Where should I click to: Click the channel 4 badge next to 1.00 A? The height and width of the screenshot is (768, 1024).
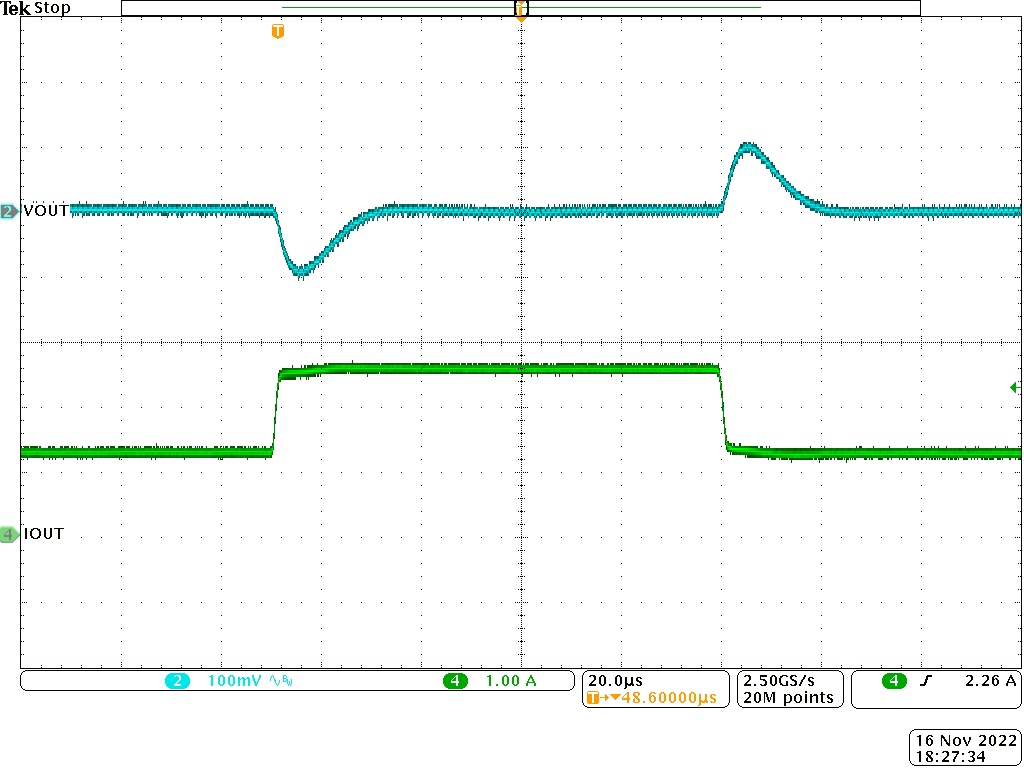[x=455, y=680]
